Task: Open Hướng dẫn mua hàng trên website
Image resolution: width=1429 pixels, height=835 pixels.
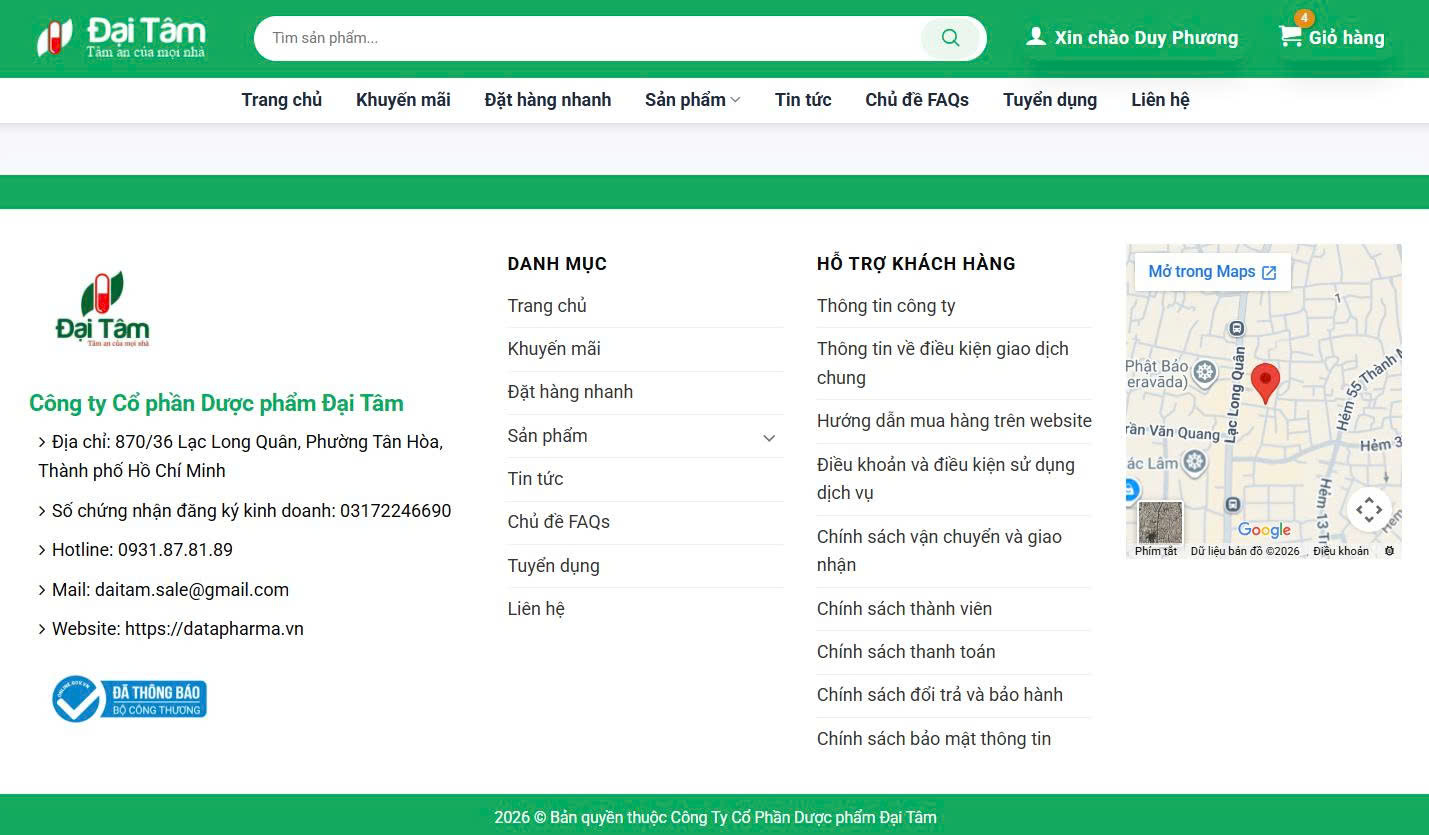Action: pos(953,421)
